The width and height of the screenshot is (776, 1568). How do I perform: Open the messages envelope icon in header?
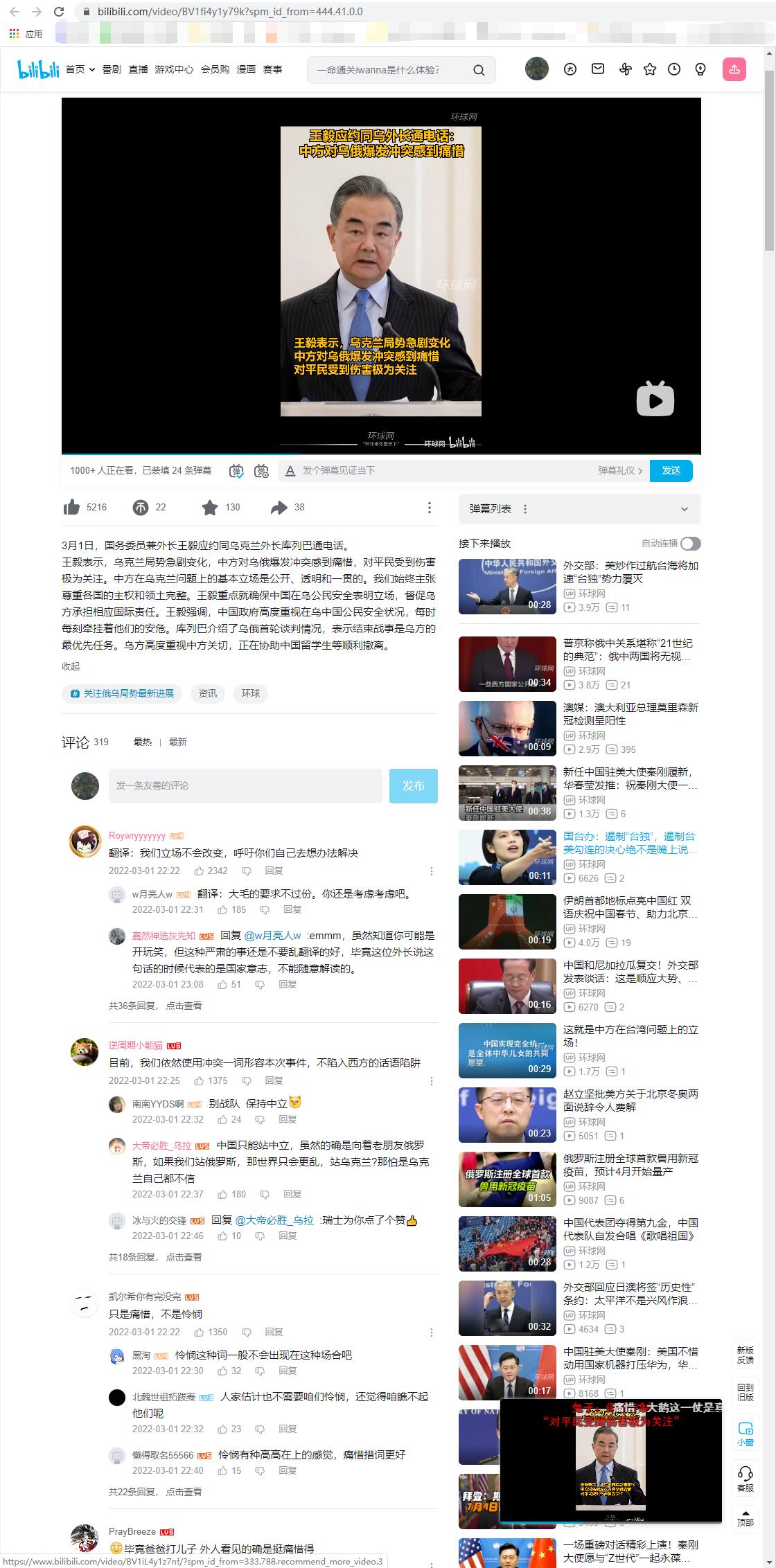[598, 69]
